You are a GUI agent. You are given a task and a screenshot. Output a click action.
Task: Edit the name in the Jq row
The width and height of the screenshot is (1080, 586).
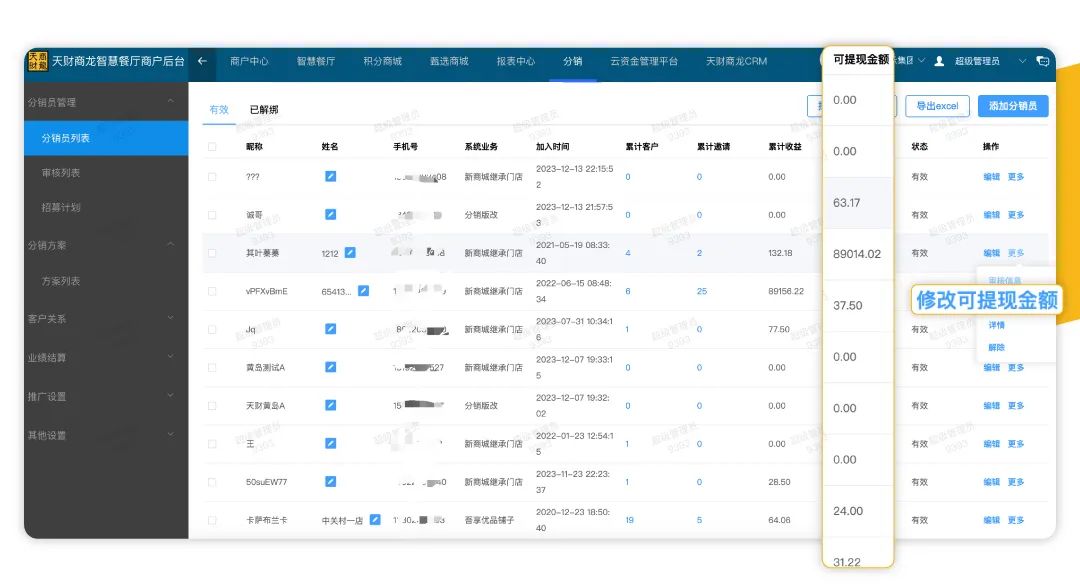(x=331, y=329)
